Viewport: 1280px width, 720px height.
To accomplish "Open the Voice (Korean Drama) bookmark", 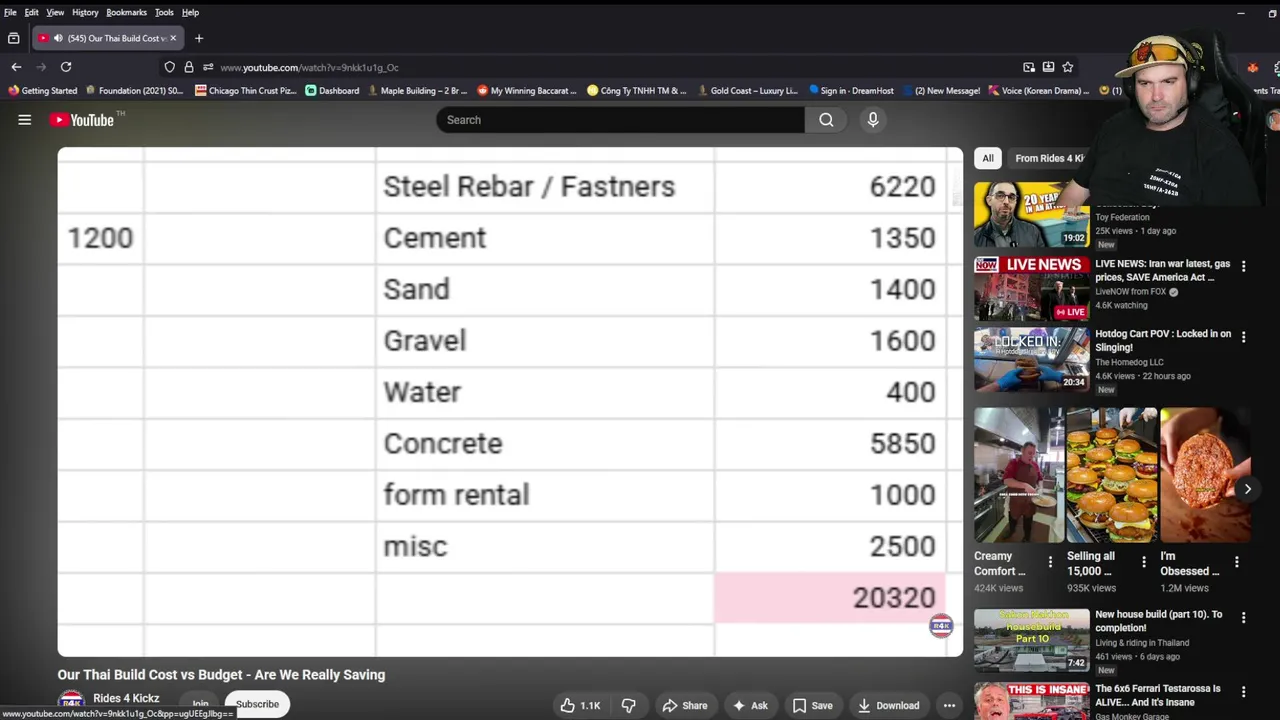I will 1038,91.
